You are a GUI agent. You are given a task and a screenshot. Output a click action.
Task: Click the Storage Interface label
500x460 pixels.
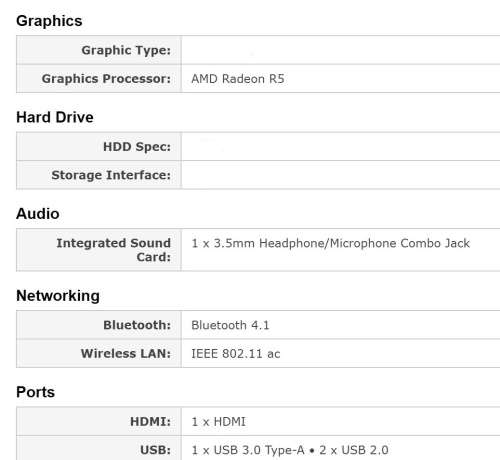(x=111, y=175)
